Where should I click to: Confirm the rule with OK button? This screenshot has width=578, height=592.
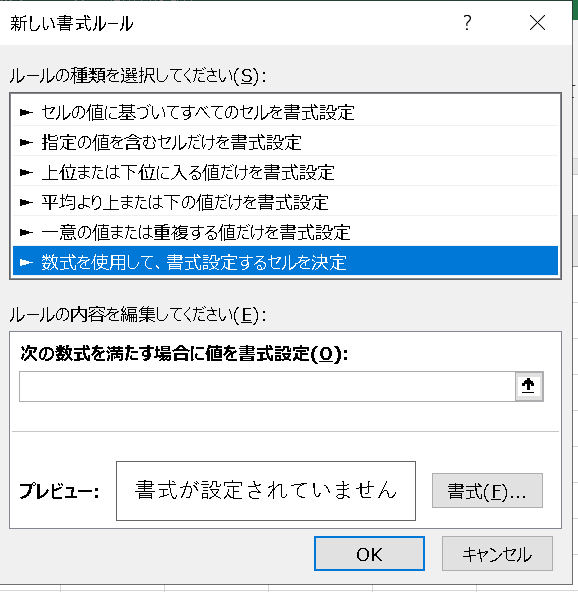click(x=369, y=553)
